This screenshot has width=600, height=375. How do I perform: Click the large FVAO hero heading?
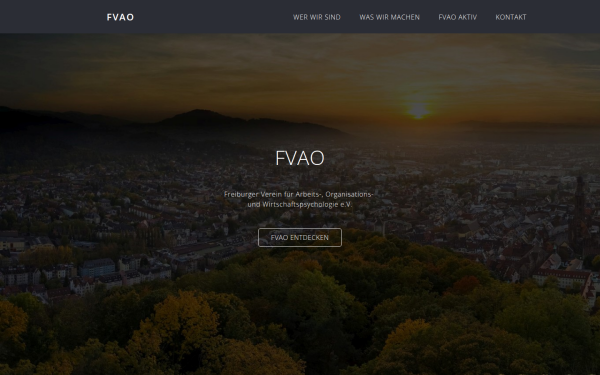(300, 158)
